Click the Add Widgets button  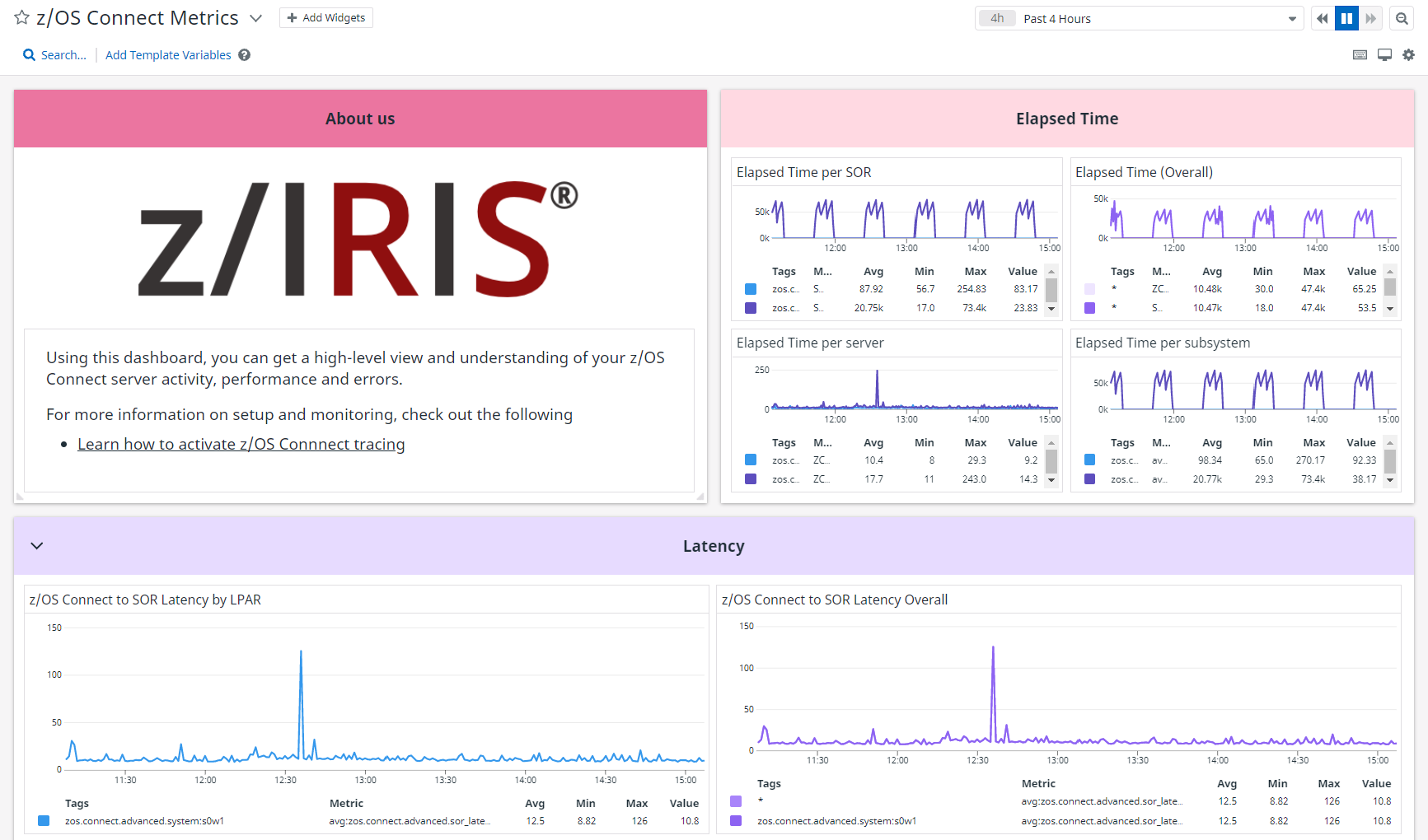326,18
